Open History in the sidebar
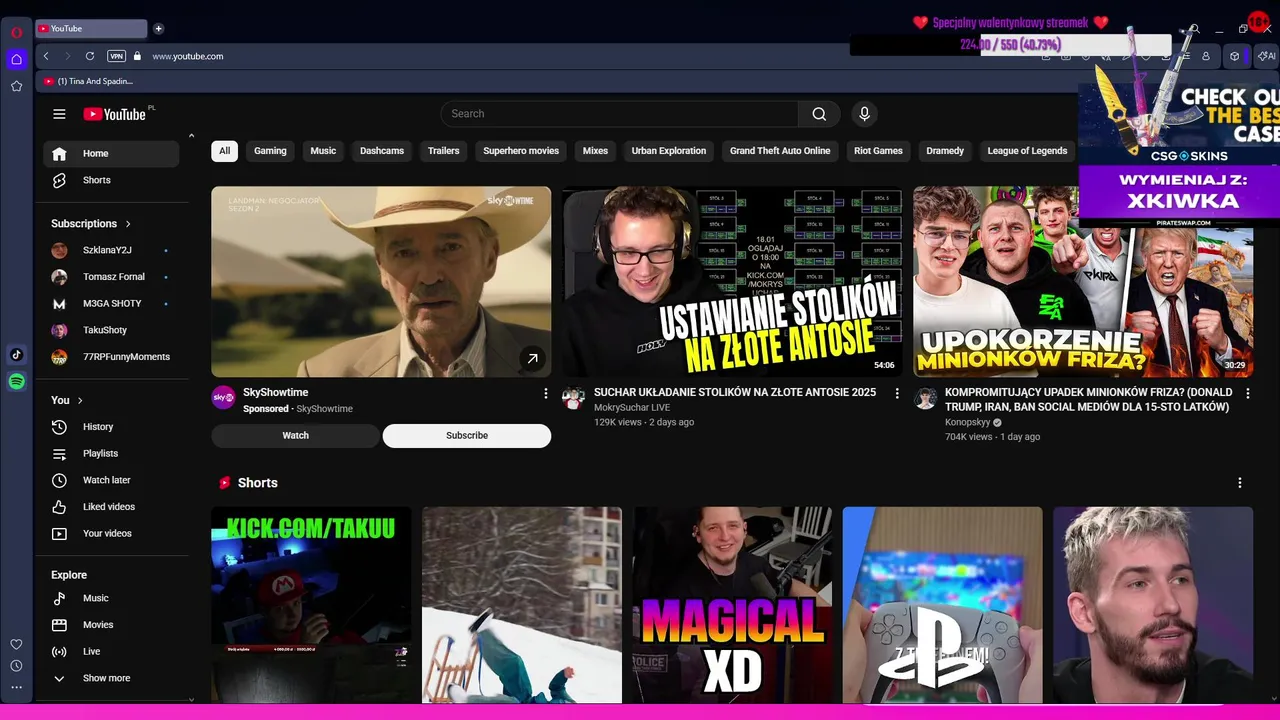1280x720 pixels. click(x=111, y=427)
